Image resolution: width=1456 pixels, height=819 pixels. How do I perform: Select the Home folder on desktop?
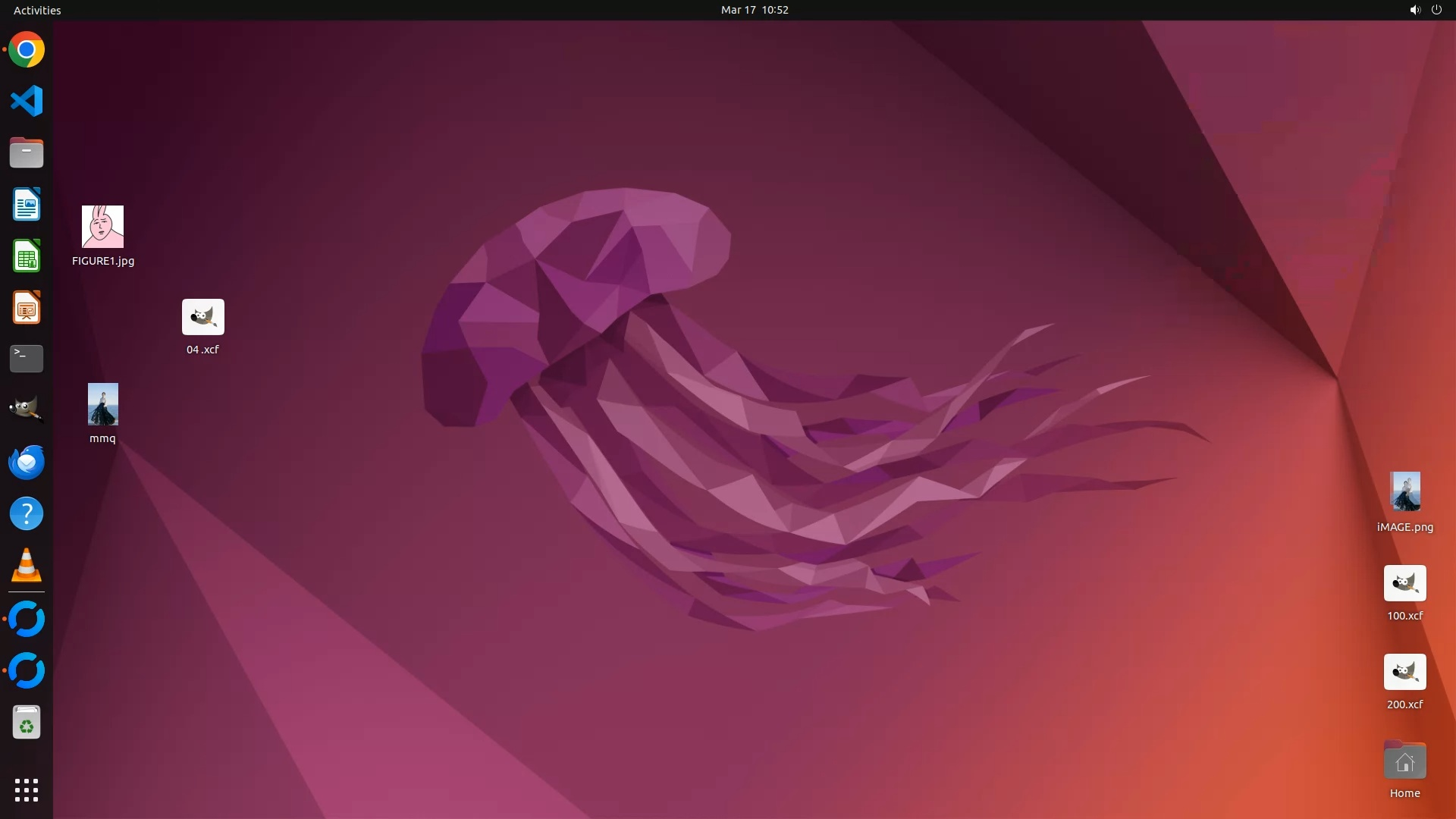(1404, 761)
